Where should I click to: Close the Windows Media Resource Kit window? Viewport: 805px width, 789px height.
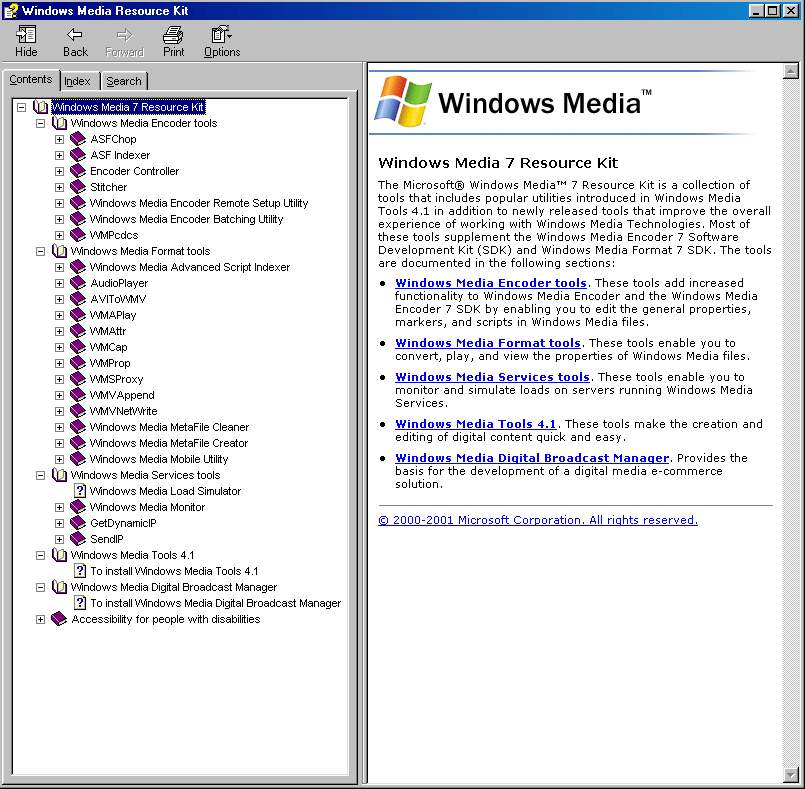coord(791,10)
